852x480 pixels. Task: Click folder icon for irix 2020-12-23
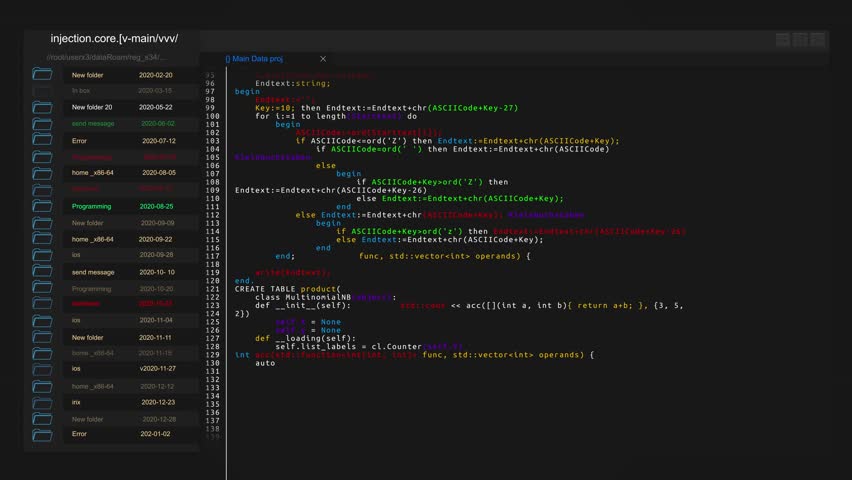coord(42,403)
